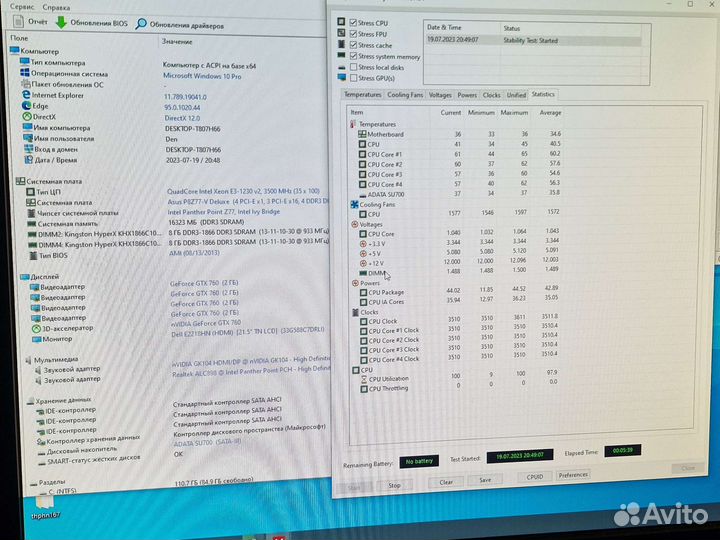Click the Cooling Fans snowflake icon

coord(352,204)
